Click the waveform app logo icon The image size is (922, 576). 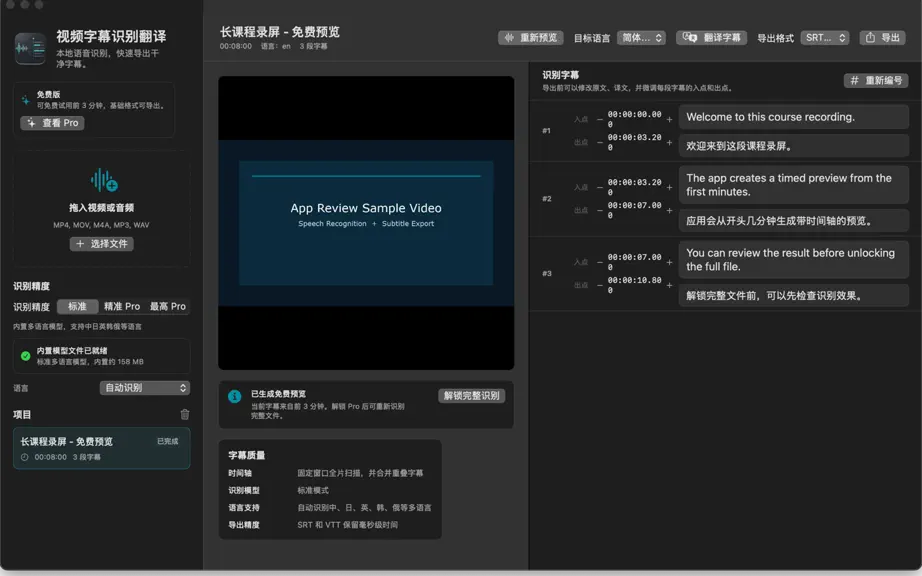[x=31, y=48]
